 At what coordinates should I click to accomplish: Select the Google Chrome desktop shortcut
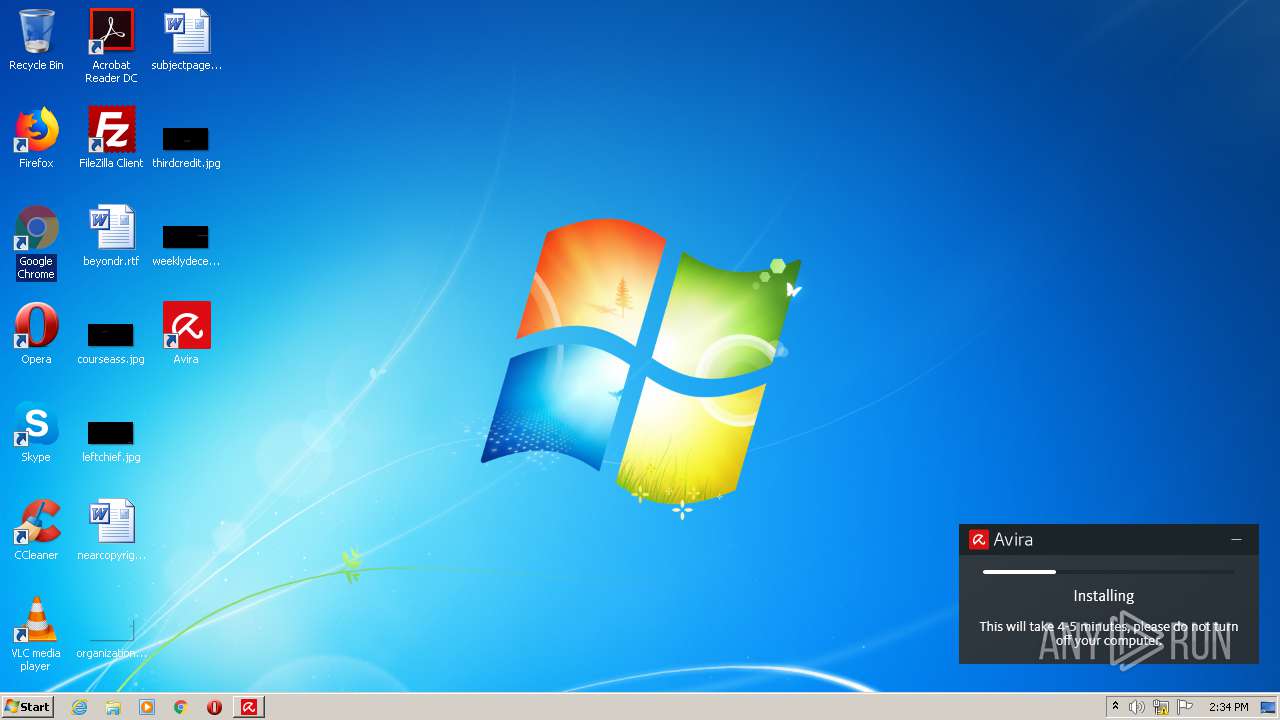coord(36,242)
